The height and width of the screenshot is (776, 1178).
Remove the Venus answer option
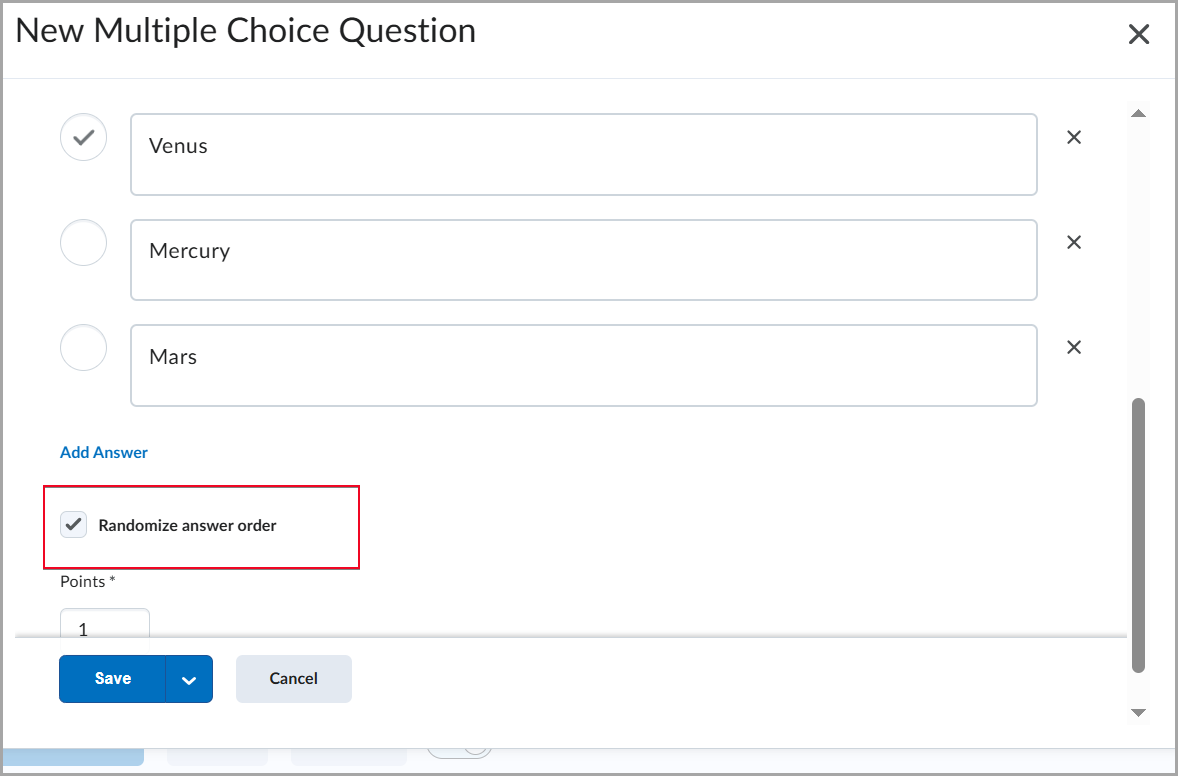(1073, 137)
